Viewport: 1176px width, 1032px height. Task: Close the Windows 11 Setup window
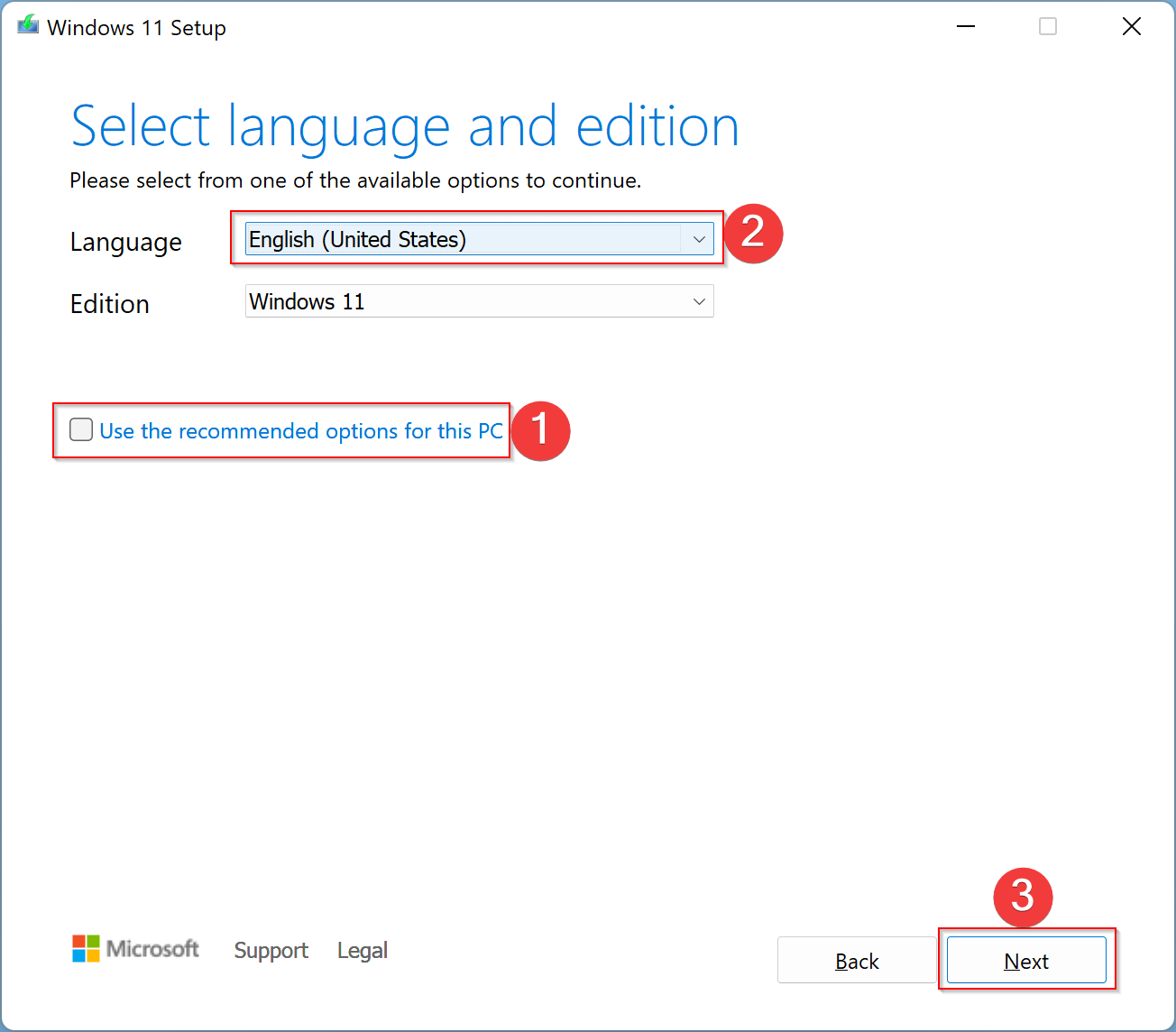click(1131, 26)
